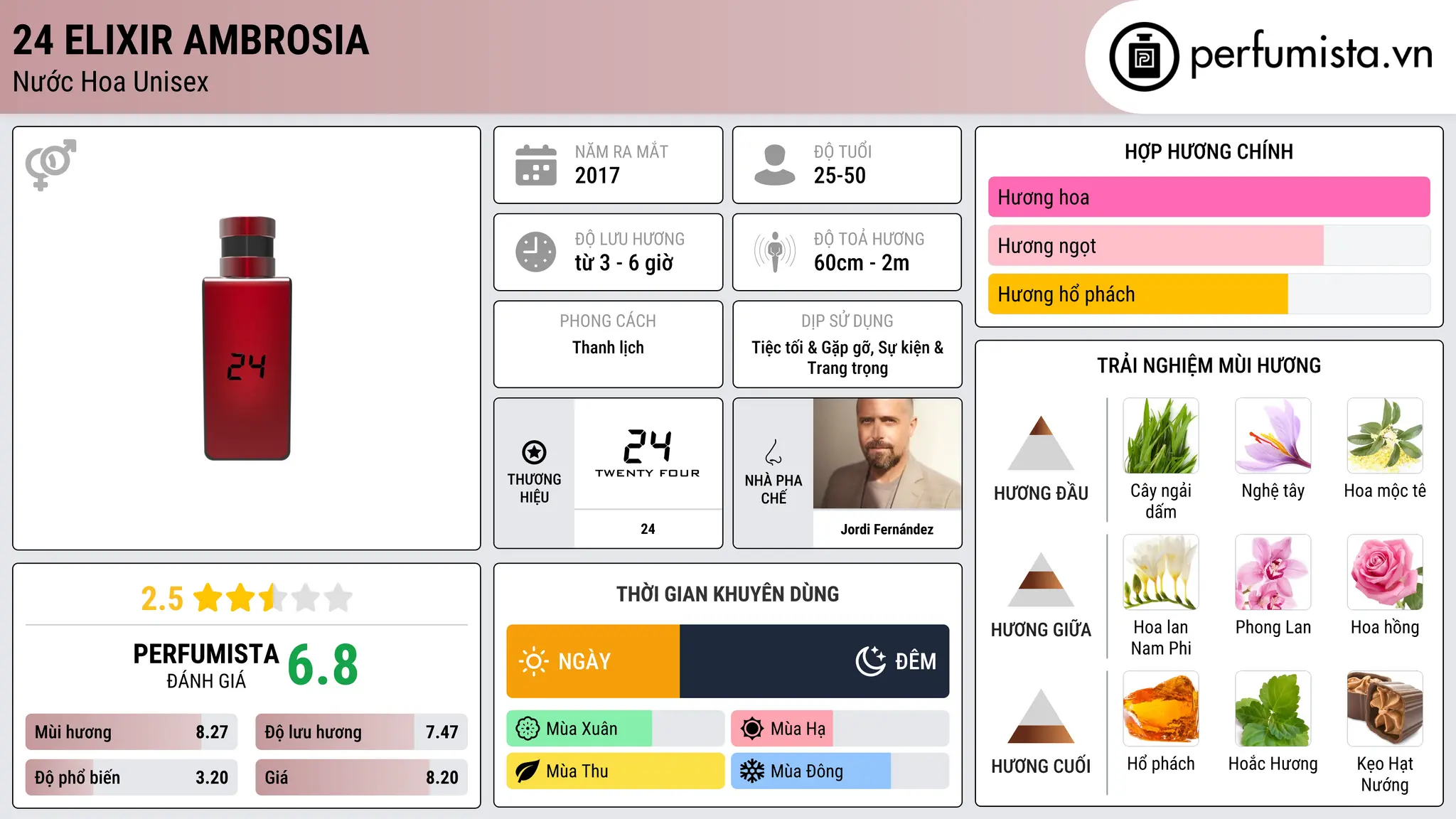Click the snowflake icon for Mùa Đông
The height and width of the screenshot is (819, 1456).
coord(752,771)
